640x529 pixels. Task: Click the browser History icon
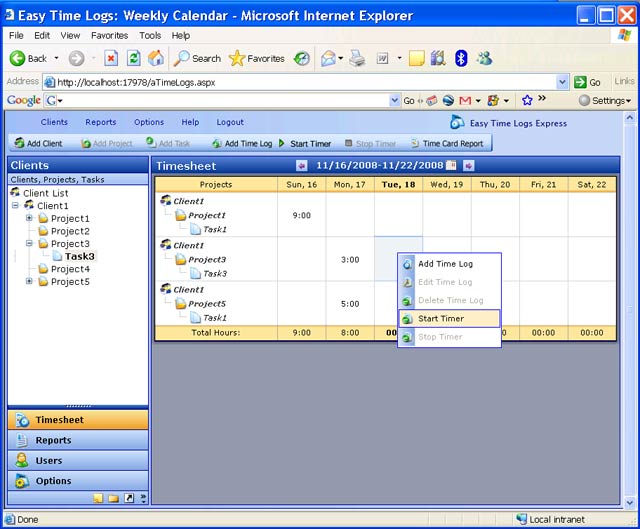coord(302,58)
